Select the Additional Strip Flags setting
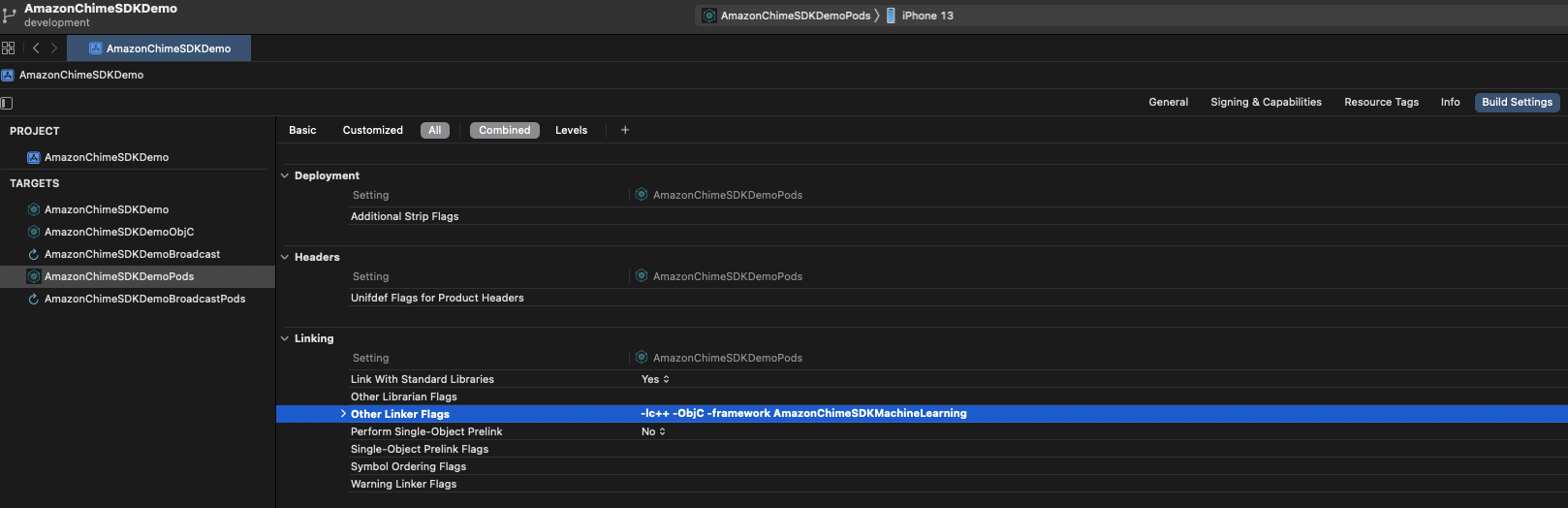The width and height of the screenshot is (1568, 508). point(404,216)
